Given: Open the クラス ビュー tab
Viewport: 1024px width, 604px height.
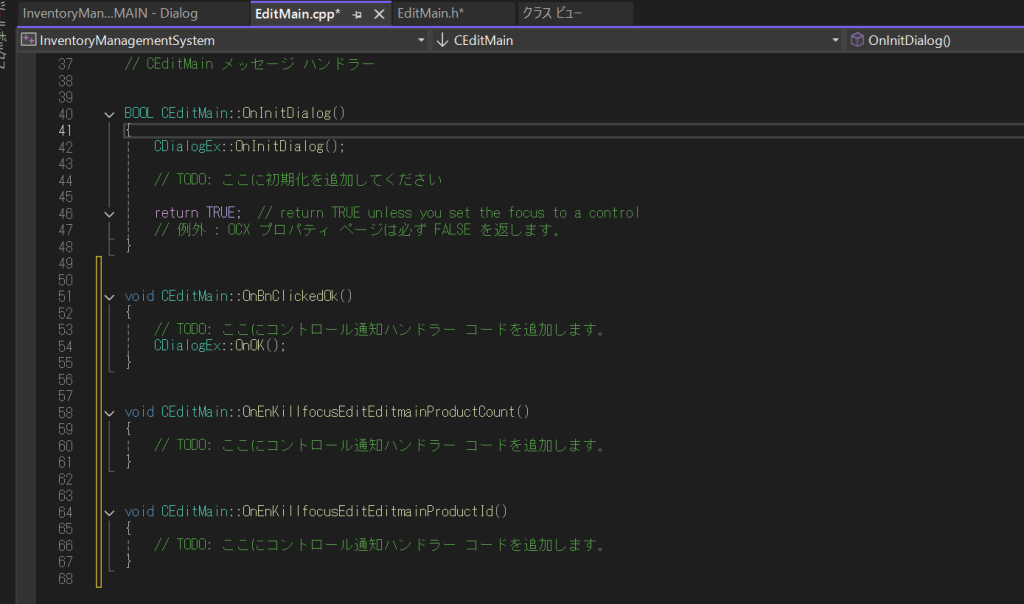Looking at the screenshot, I should [552, 14].
